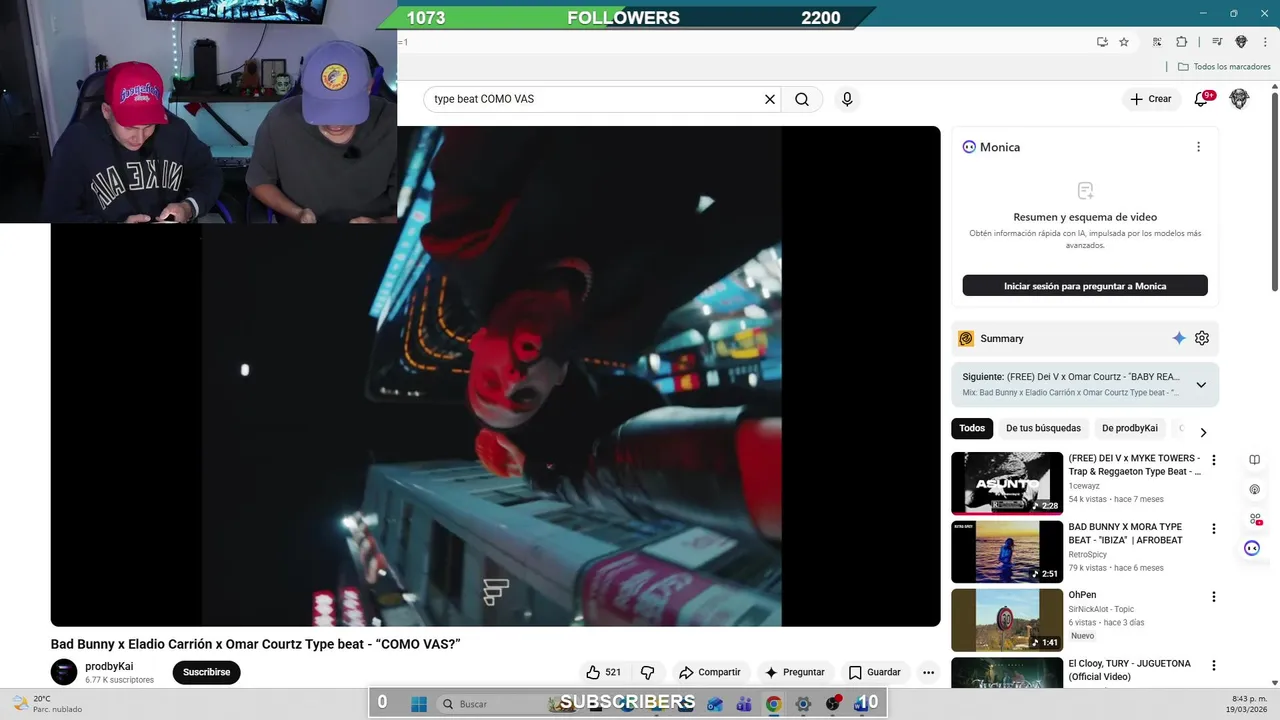Click the blue sparkle icon in Summary

pyautogui.click(x=1179, y=338)
